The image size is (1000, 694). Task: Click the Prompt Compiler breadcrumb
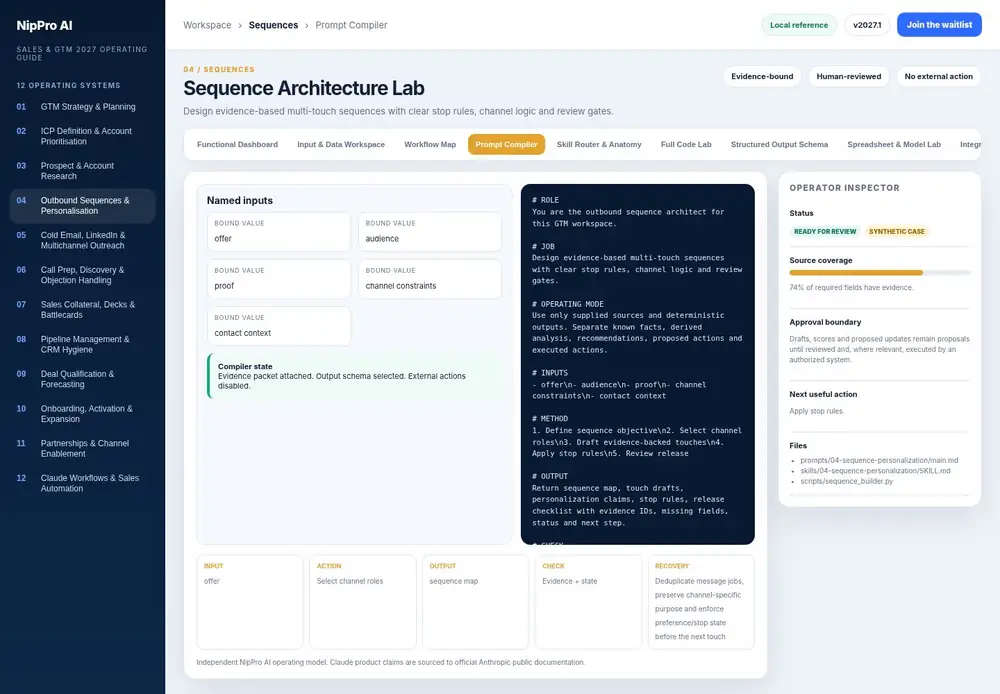pos(351,25)
